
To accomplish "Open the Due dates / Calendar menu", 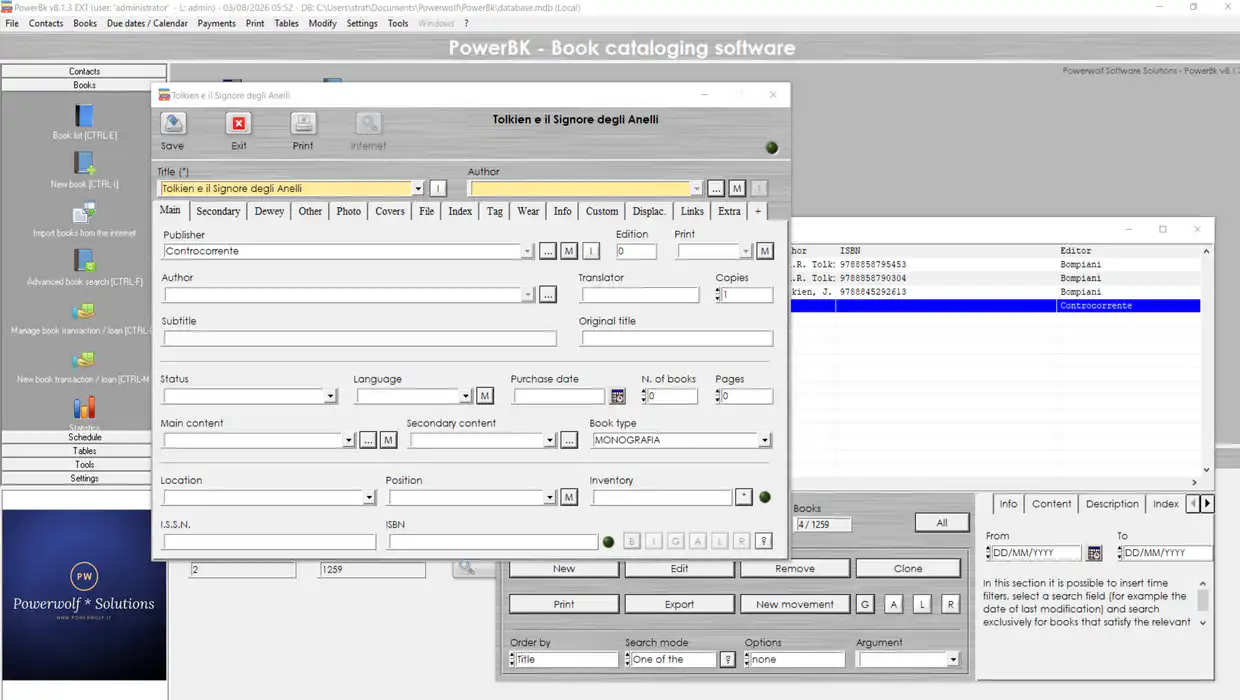I will (x=147, y=23).
